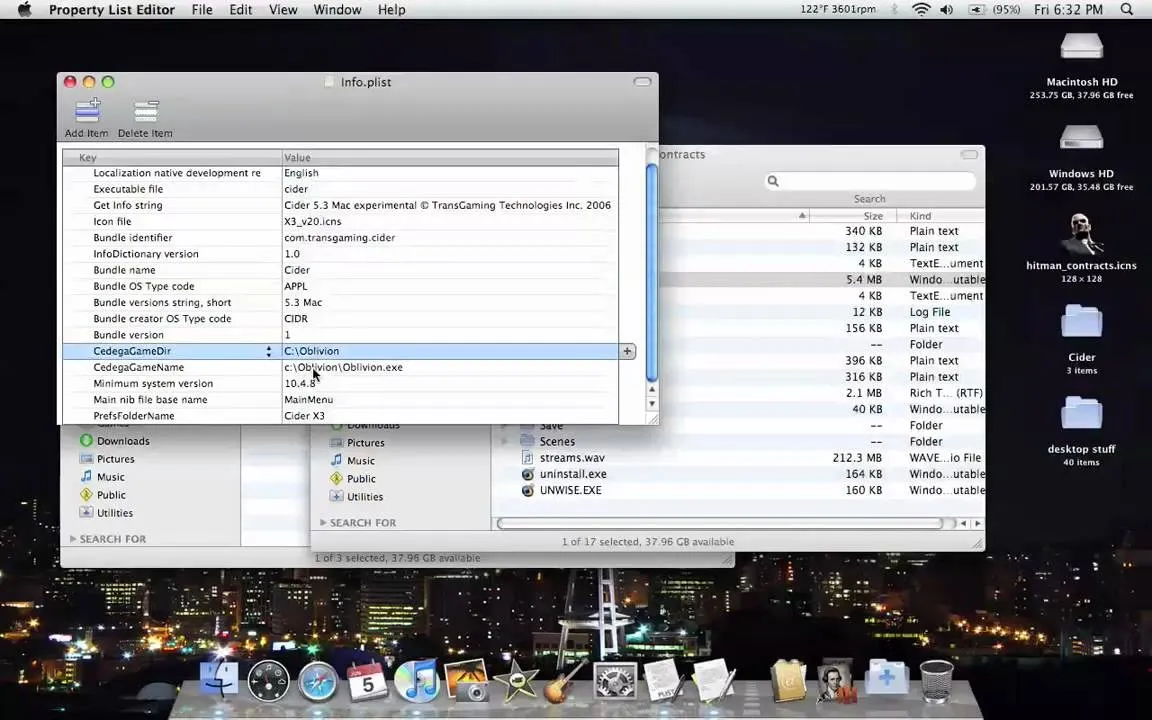Open the File menu

(202, 10)
